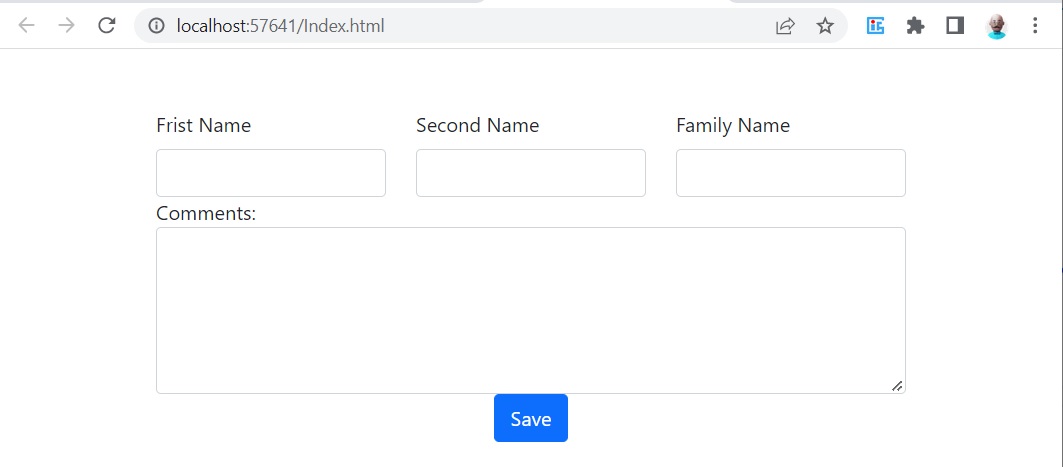Click inside the Comments text area
The image size is (1063, 467).
coord(531,310)
